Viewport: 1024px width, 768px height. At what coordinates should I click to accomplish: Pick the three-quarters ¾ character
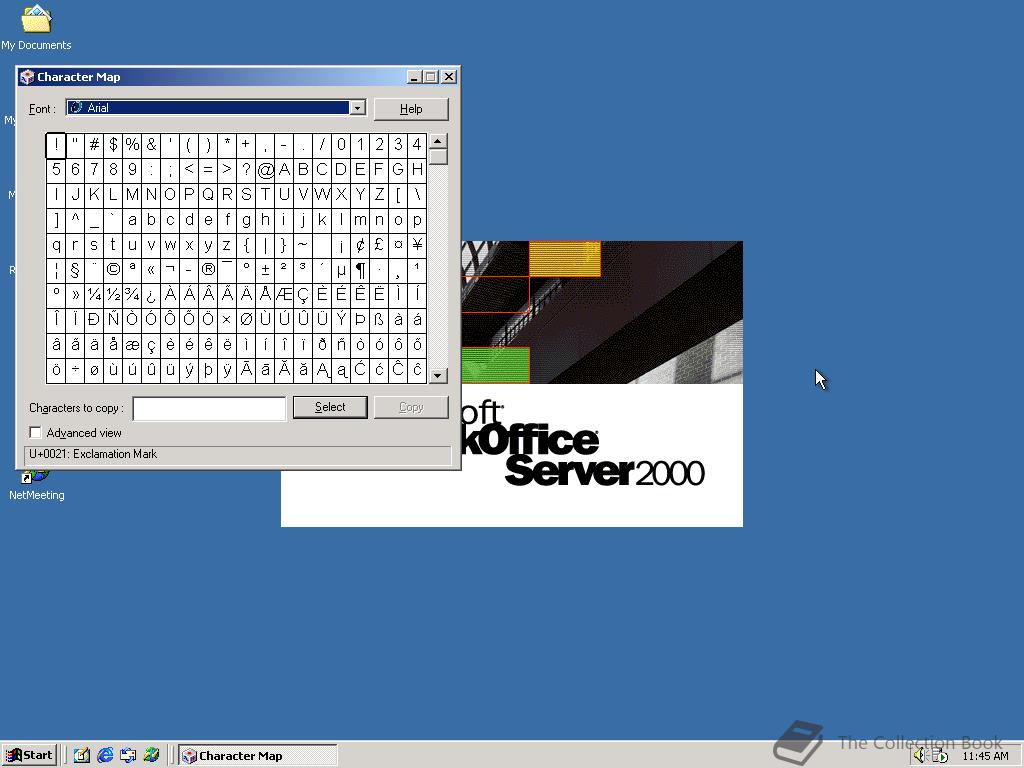pos(132,295)
